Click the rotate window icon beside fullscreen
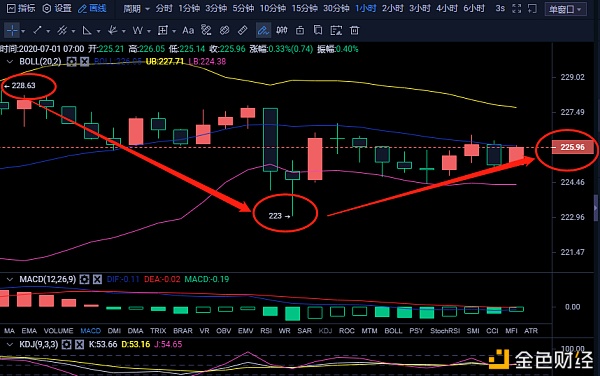Viewport: 600px width, 376px height. tap(532, 8)
